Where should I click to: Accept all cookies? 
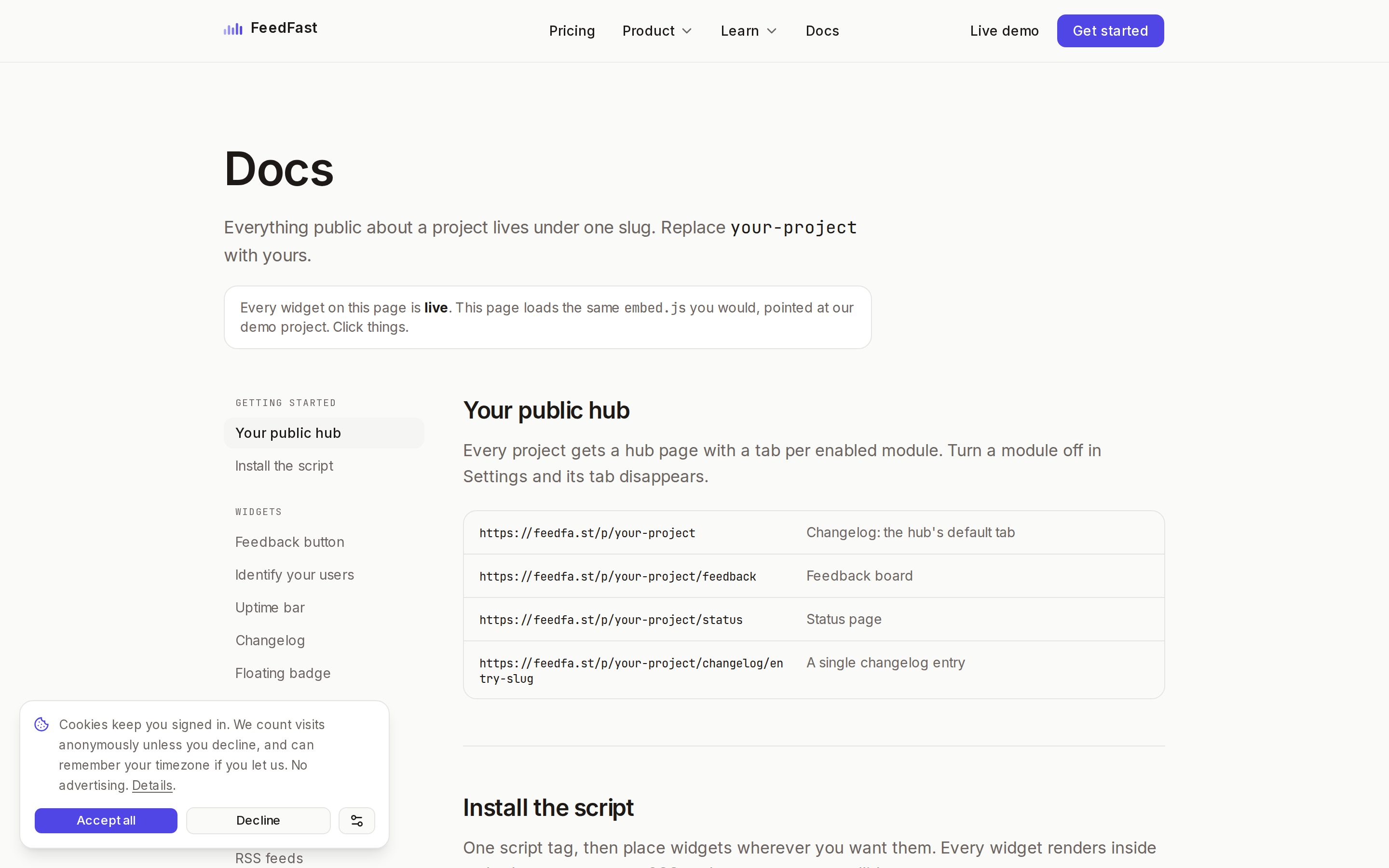tap(106, 820)
